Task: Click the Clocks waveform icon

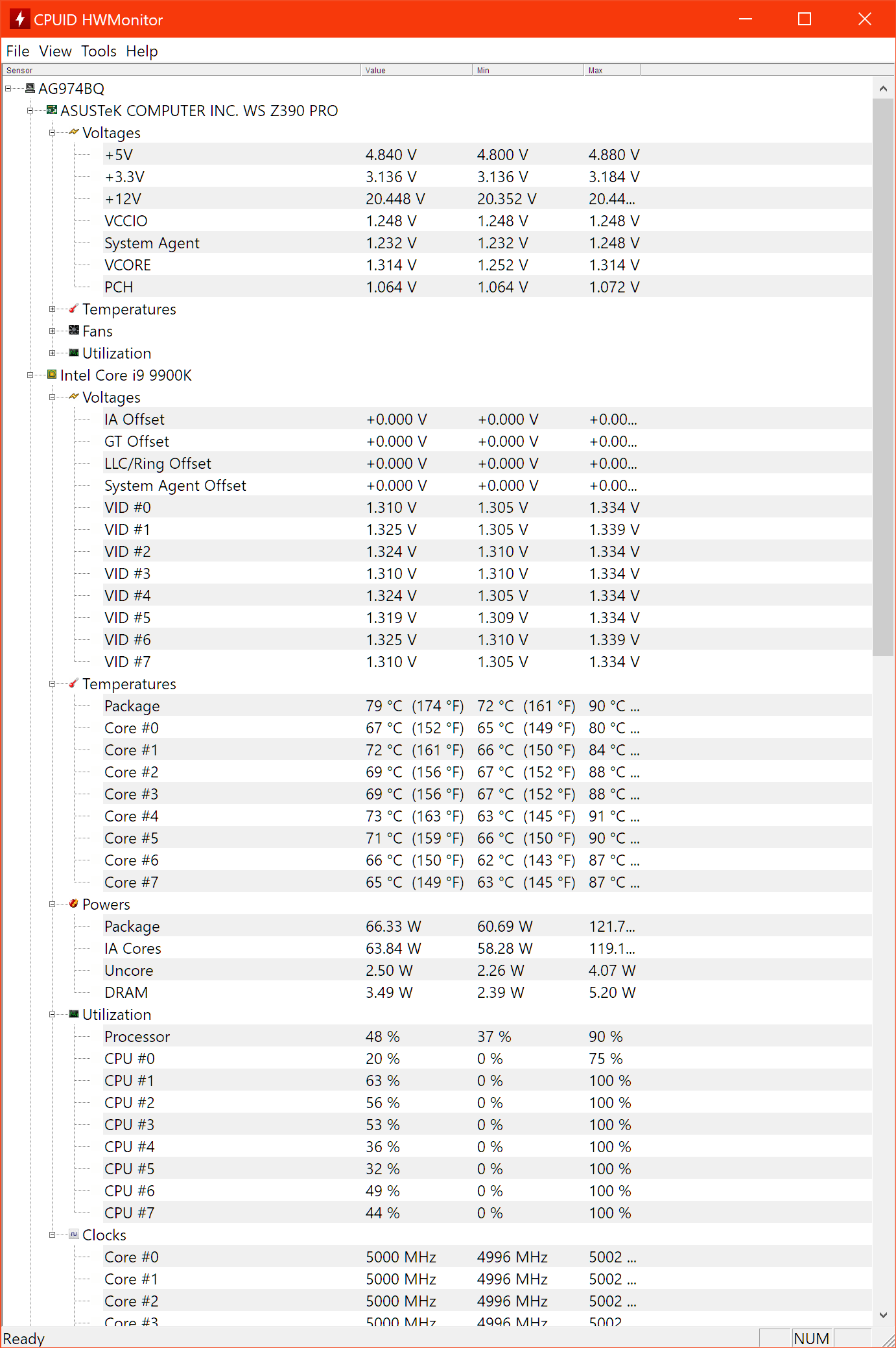Action: (74, 1235)
